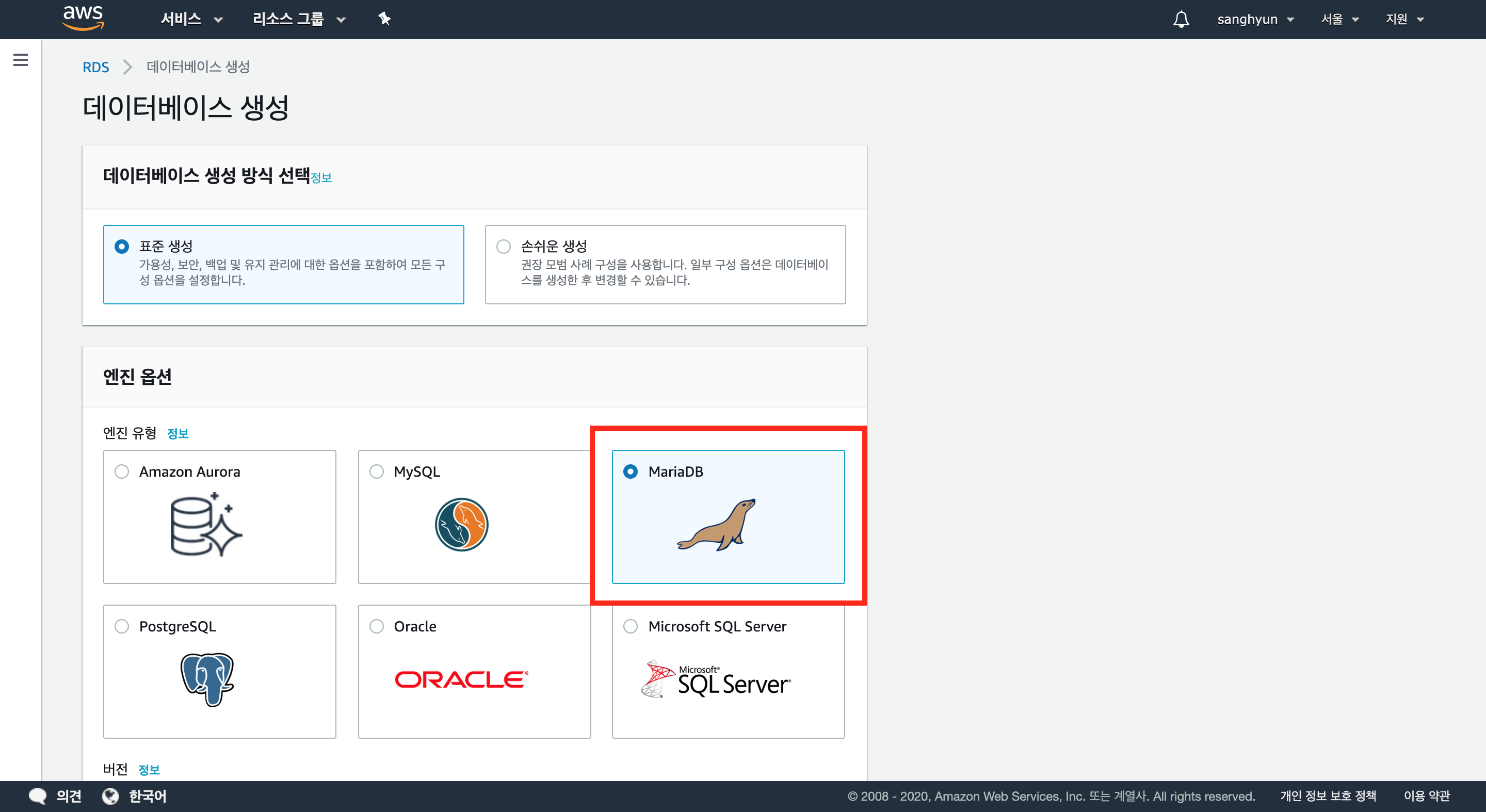Open the sanghyun account dropdown
1486x812 pixels.
[x=1255, y=19]
